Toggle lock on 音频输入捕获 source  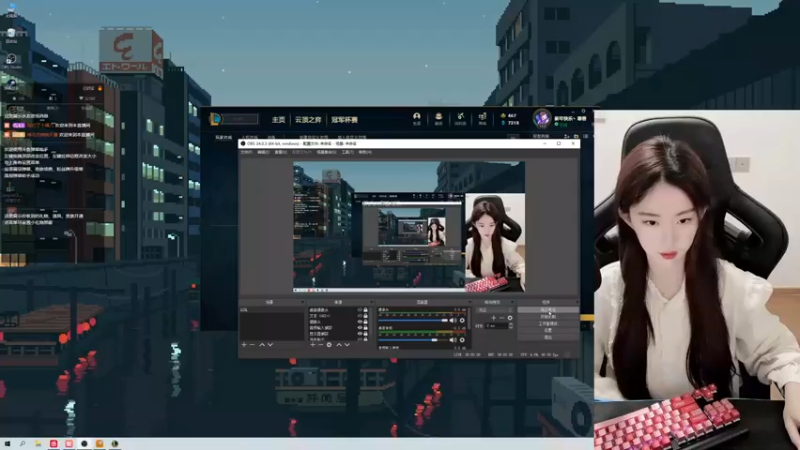click(365, 328)
